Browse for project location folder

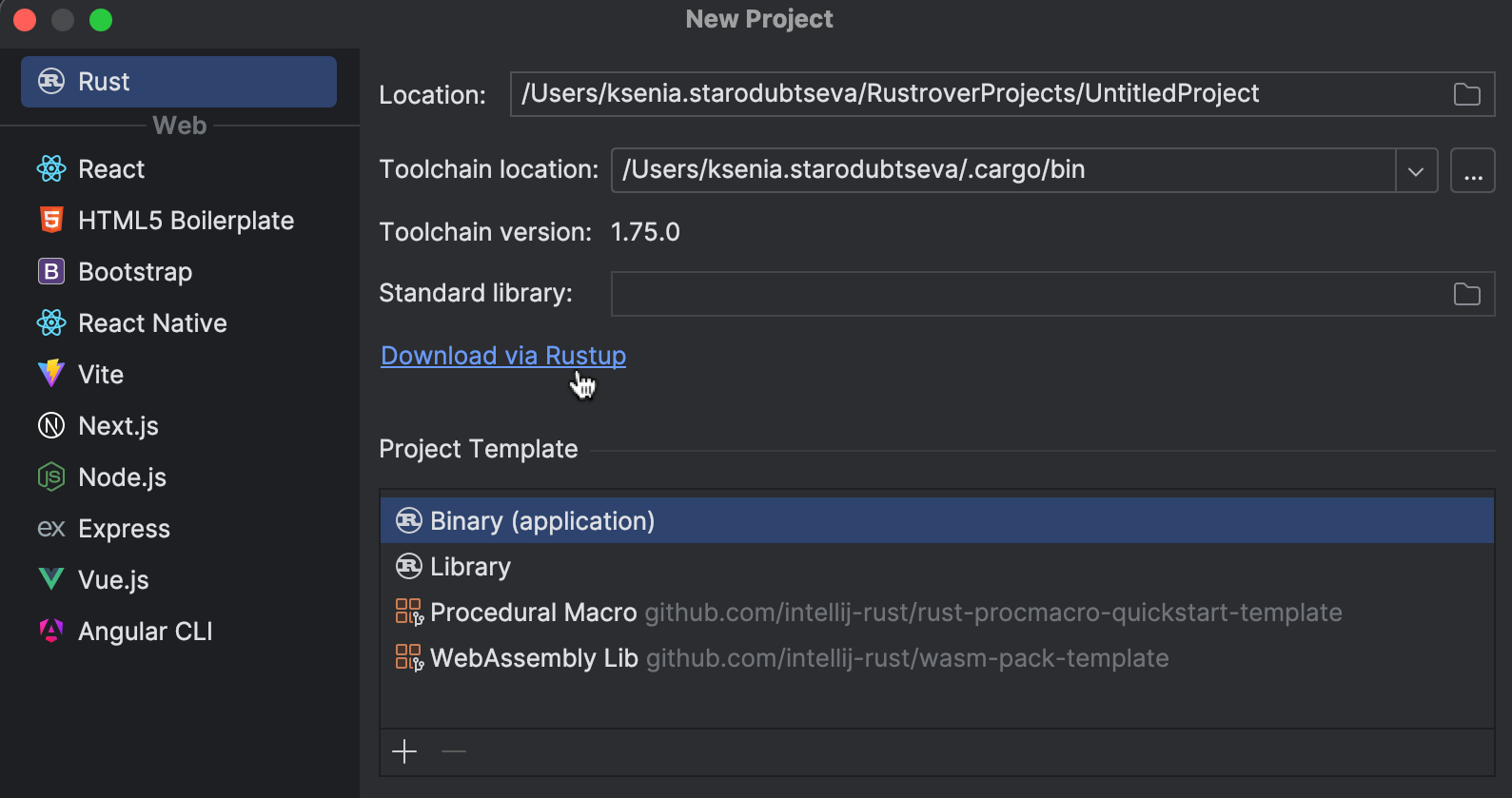tap(1466, 94)
